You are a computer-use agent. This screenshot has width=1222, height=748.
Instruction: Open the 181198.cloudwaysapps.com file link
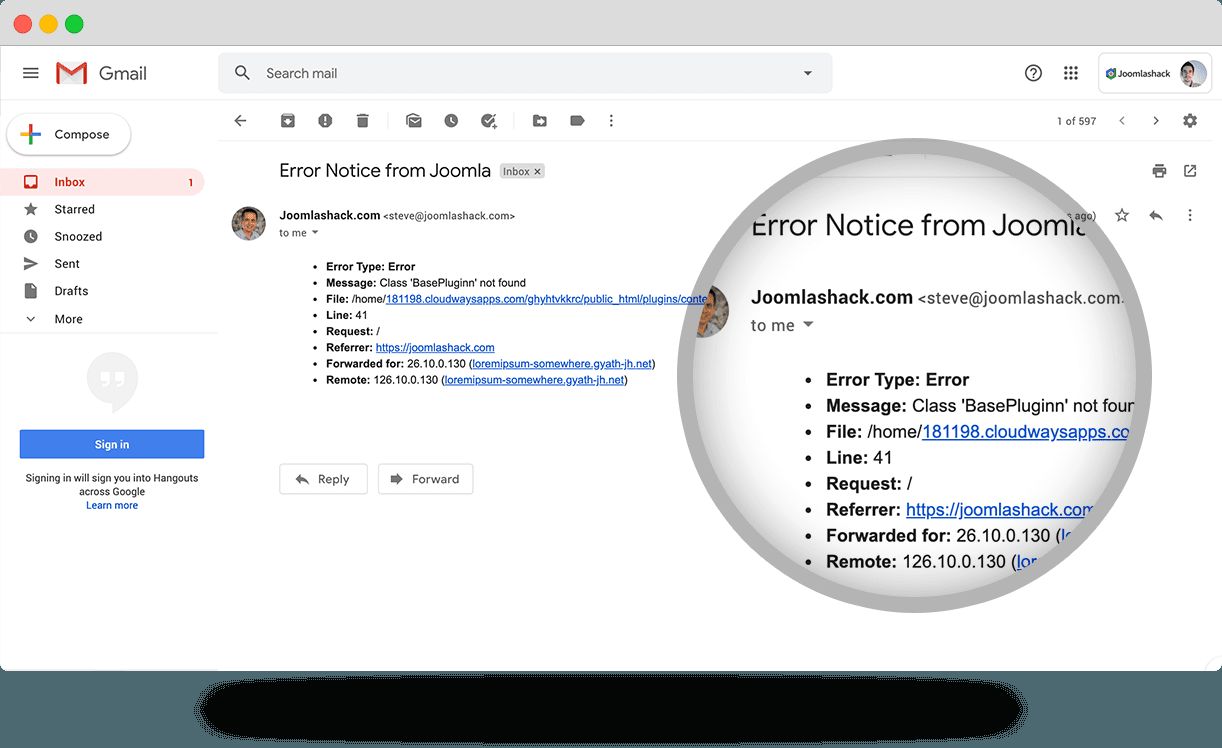pyautogui.click(x=546, y=298)
